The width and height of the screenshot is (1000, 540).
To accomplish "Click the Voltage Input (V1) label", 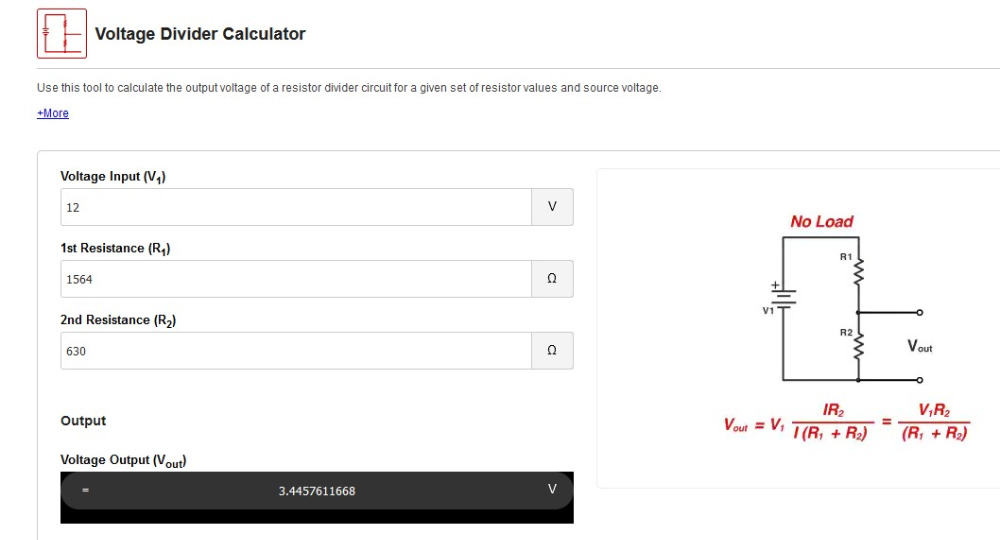I will [113, 177].
